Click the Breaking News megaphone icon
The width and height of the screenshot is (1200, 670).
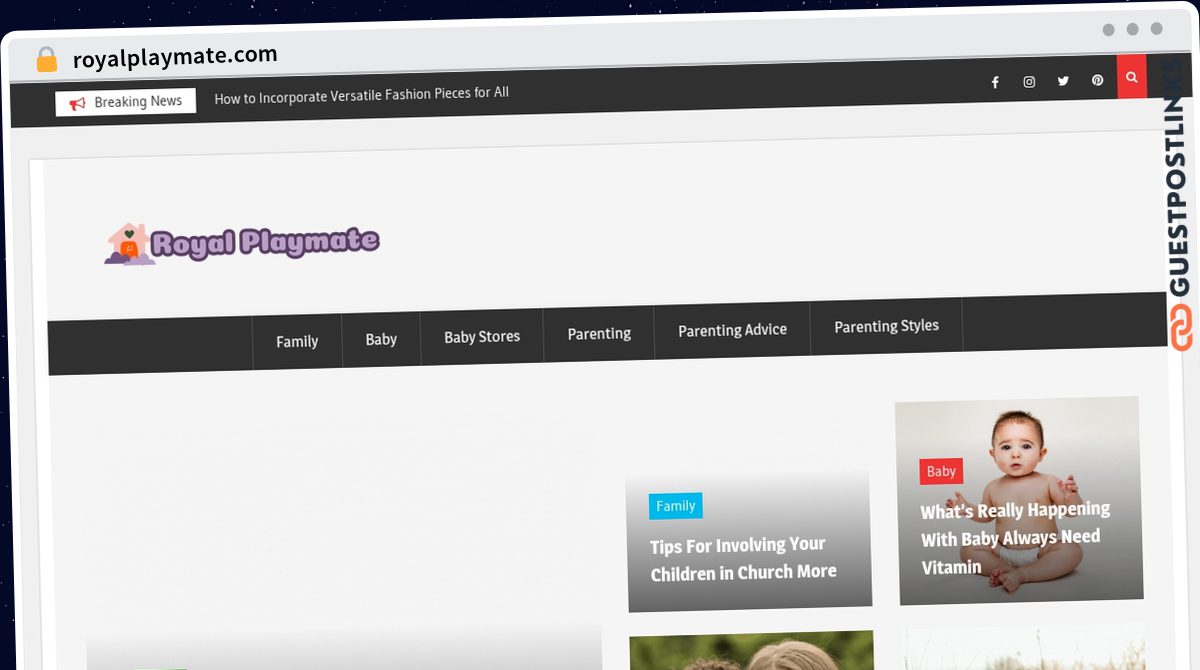coord(77,103)
